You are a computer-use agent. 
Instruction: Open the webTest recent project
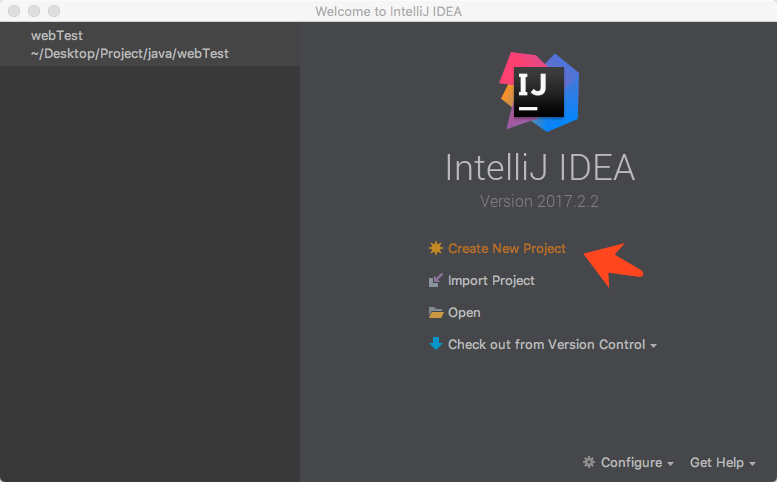coord(57,36)
